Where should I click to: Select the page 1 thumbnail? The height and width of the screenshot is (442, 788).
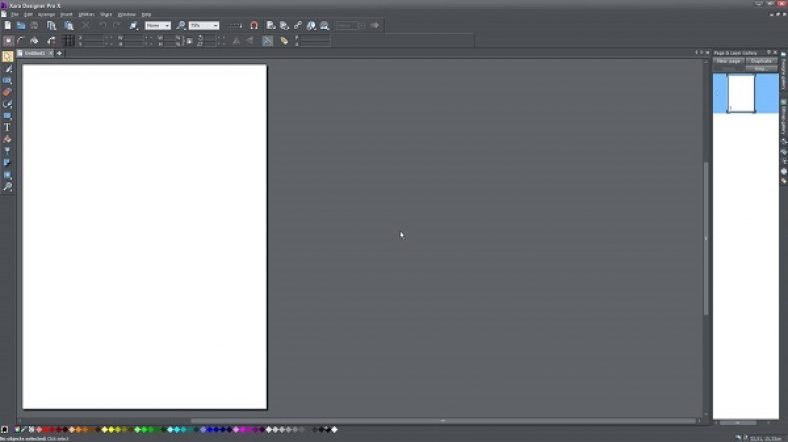point(741,93)
